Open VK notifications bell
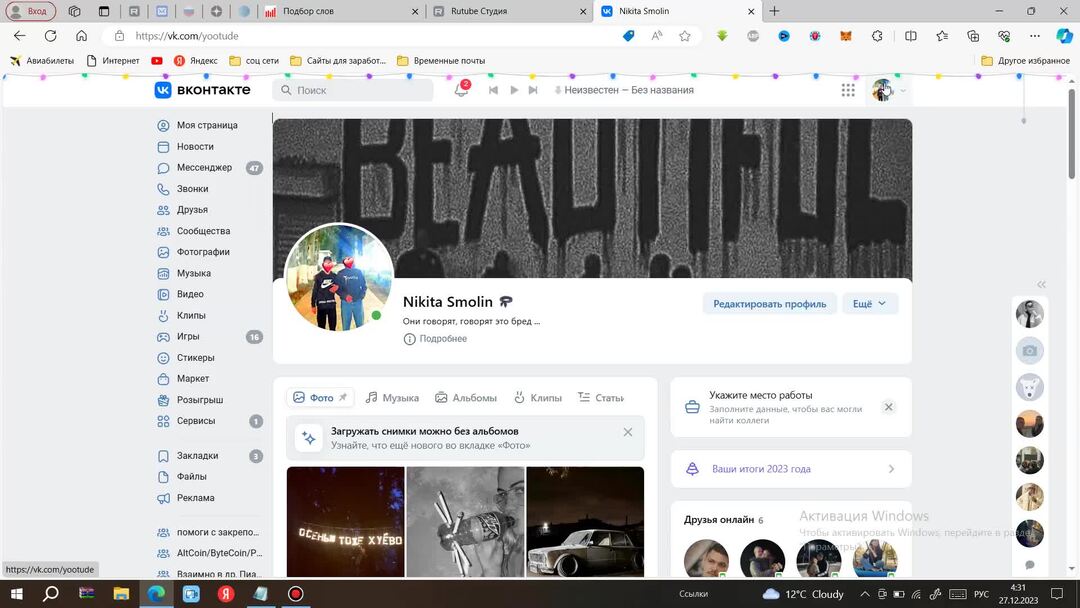Screen dimensions: 1080x608 (x=461, y=90)
